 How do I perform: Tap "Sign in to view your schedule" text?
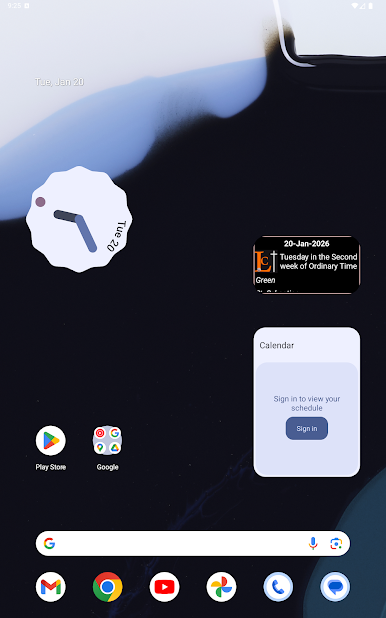point(307,403)
